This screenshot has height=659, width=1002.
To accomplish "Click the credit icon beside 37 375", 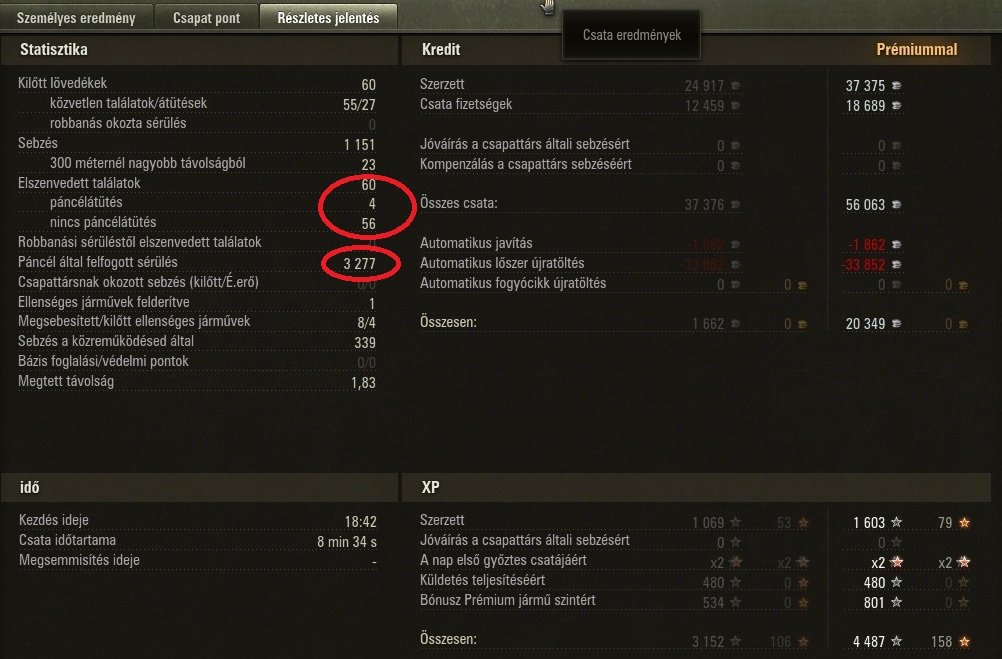I will (x=897, y=86).
